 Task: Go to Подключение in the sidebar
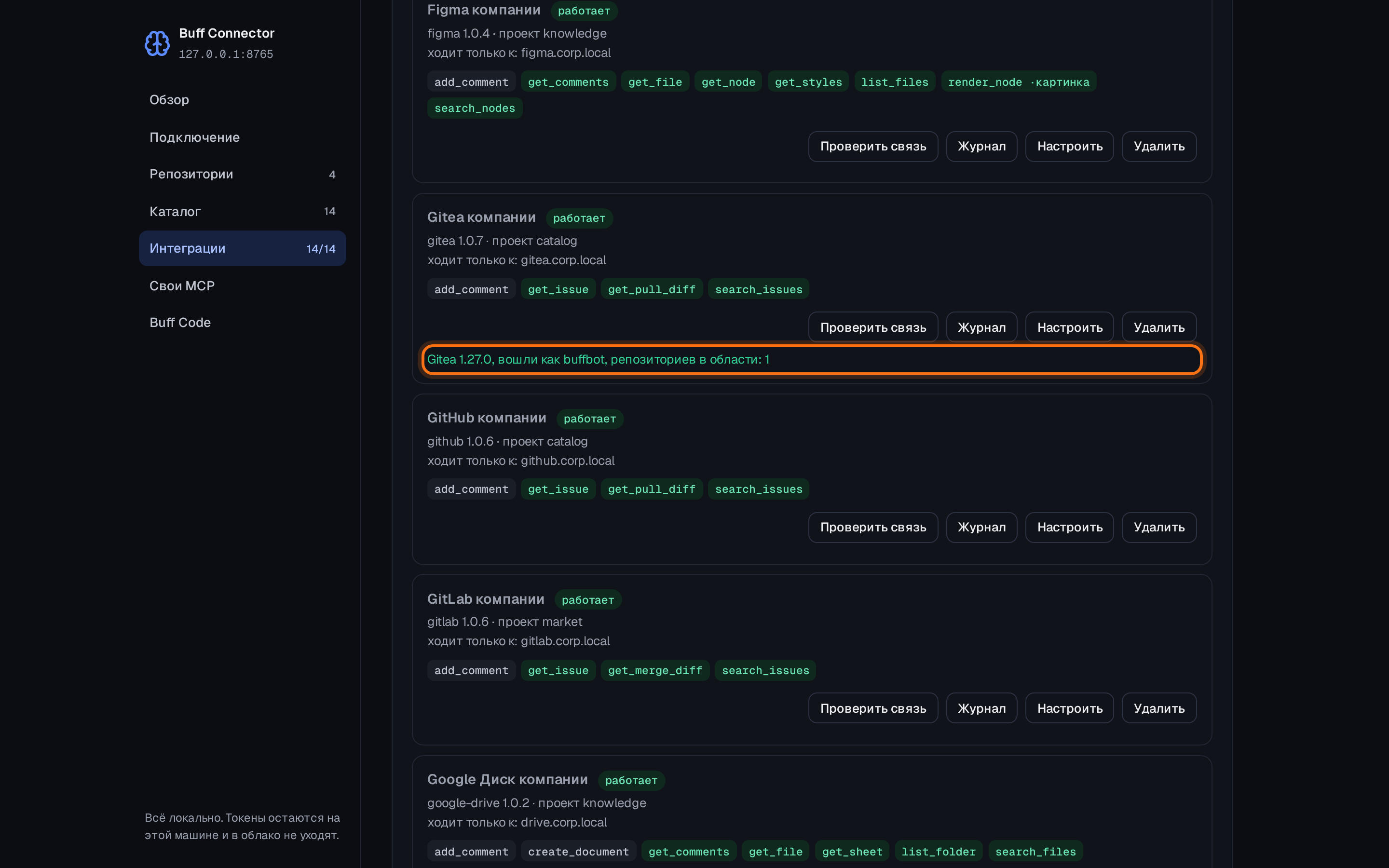pyautogui.click(x=242, y=137)
